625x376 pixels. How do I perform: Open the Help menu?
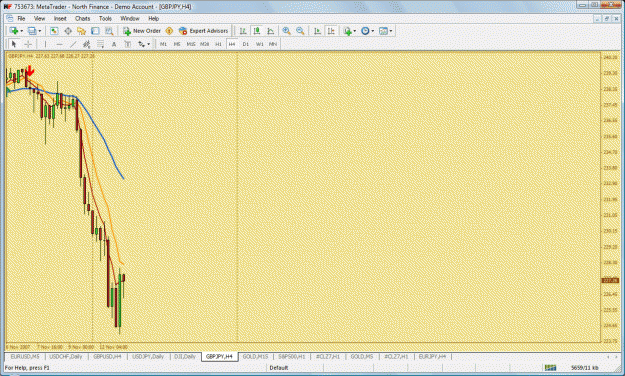tap(153, 19)
